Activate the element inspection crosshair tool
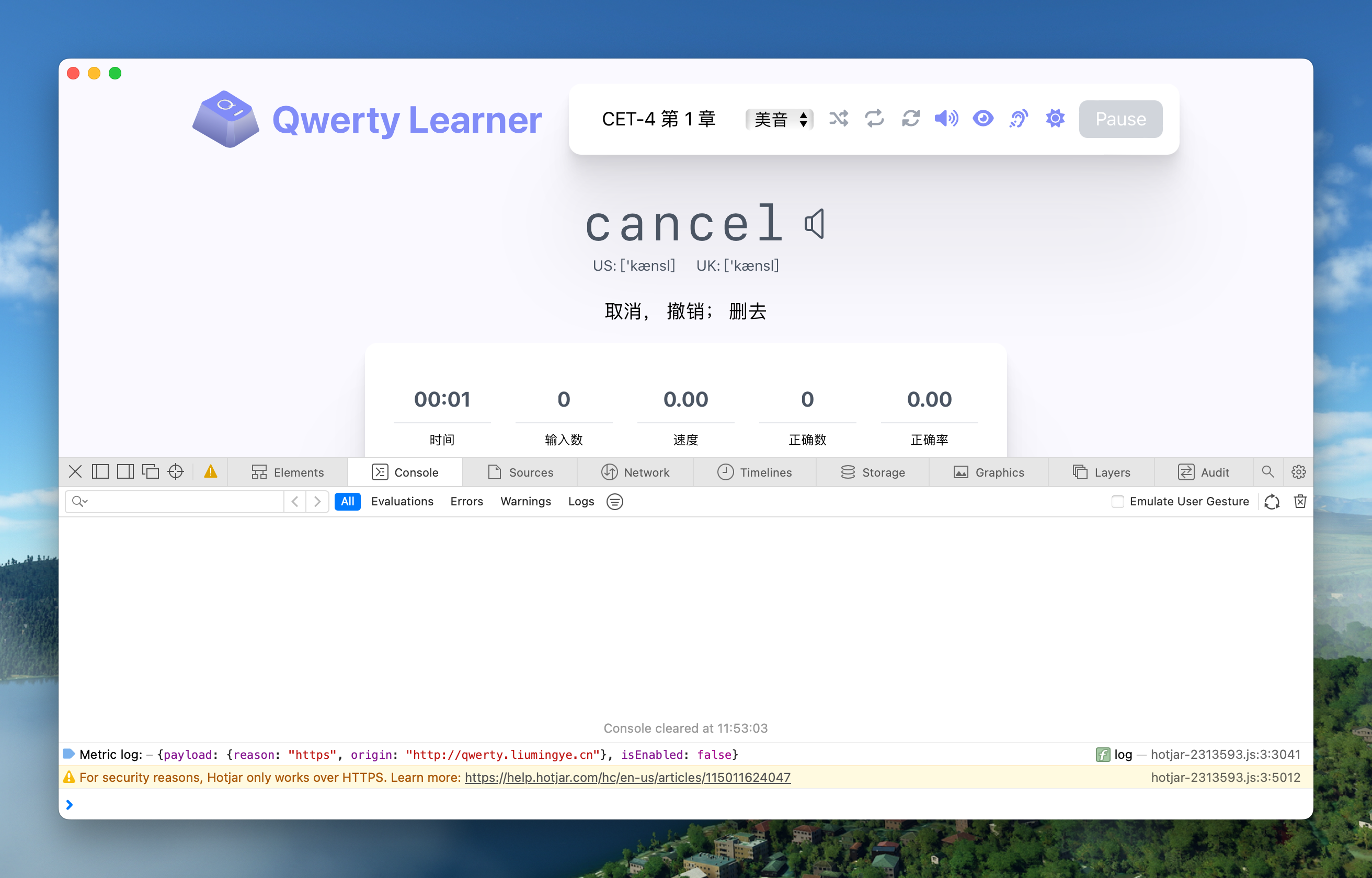 tap(176, 471)
